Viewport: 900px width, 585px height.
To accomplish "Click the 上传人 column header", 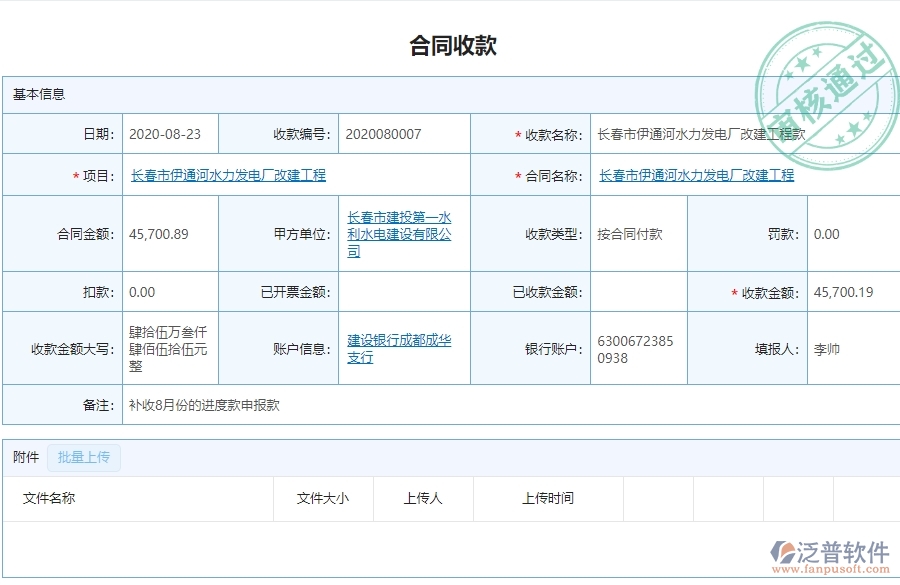I will click(x=423, y=498).
